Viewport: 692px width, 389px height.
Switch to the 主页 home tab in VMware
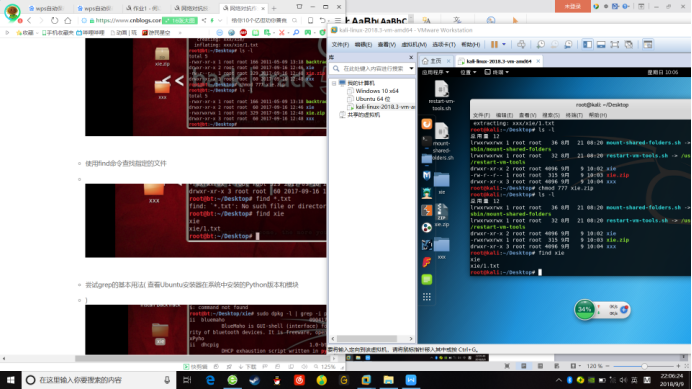click(x=436, y=61)
